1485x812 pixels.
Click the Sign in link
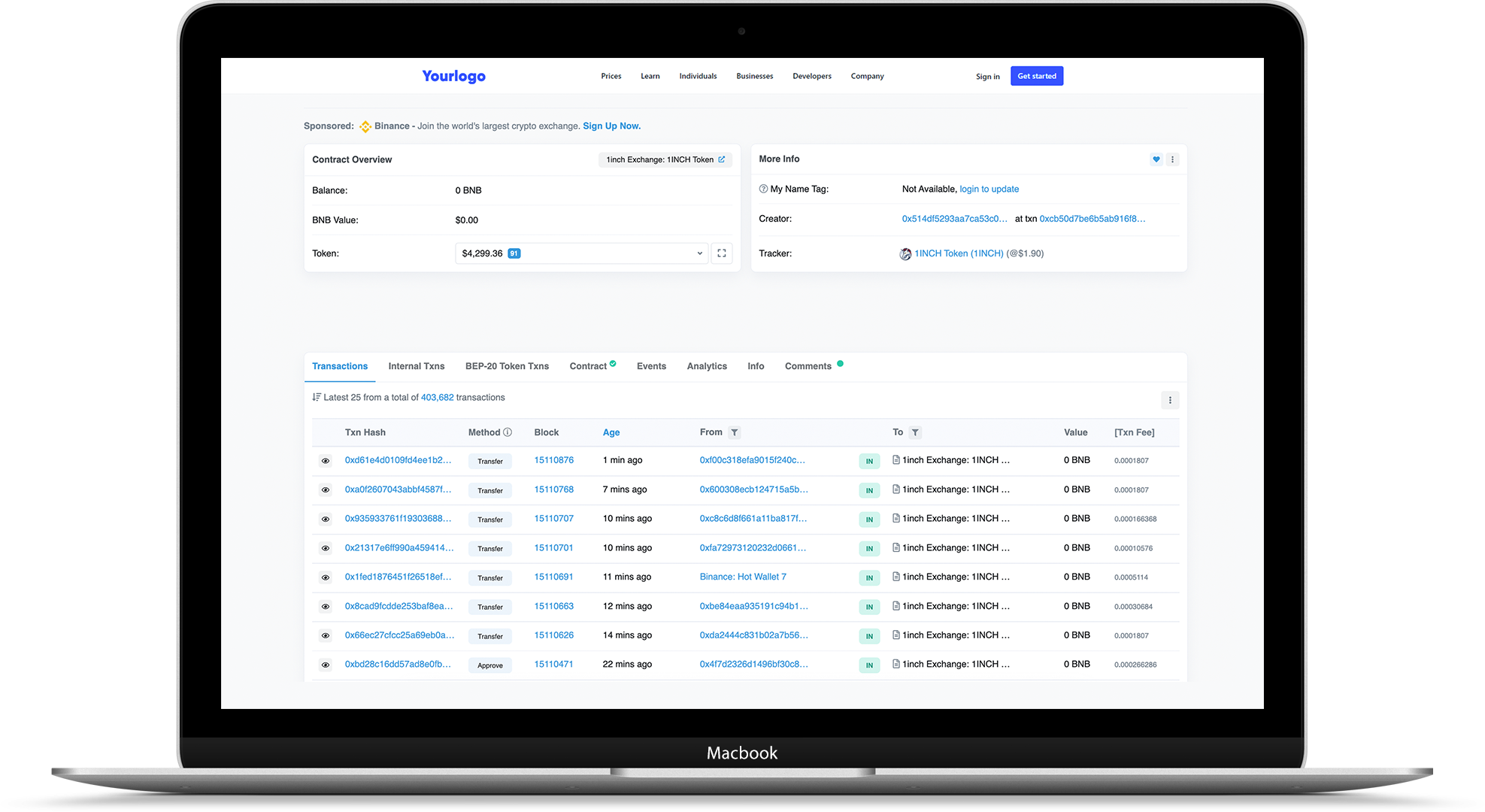point(988,77)
